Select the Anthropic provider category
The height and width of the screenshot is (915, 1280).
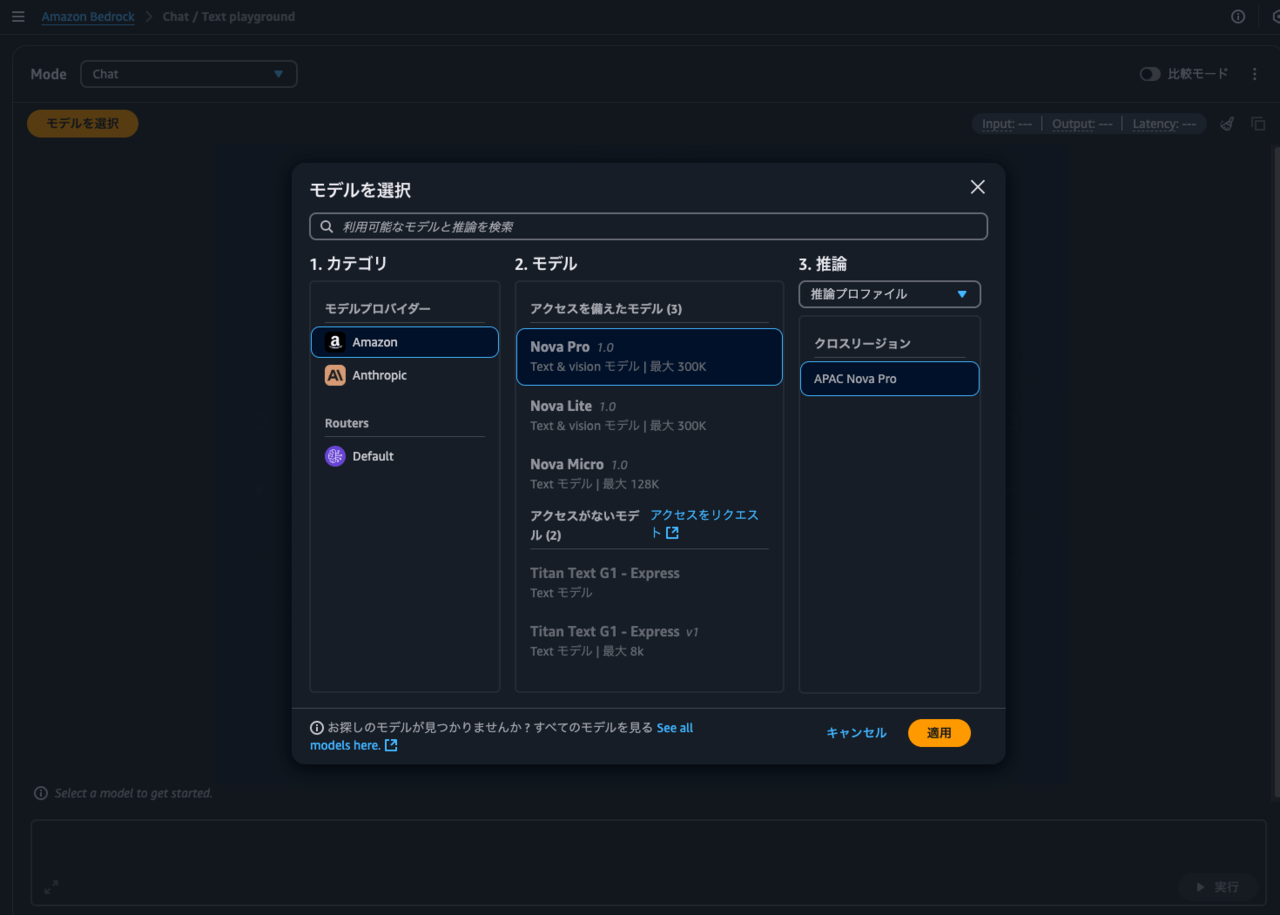[x=405, y=375]
